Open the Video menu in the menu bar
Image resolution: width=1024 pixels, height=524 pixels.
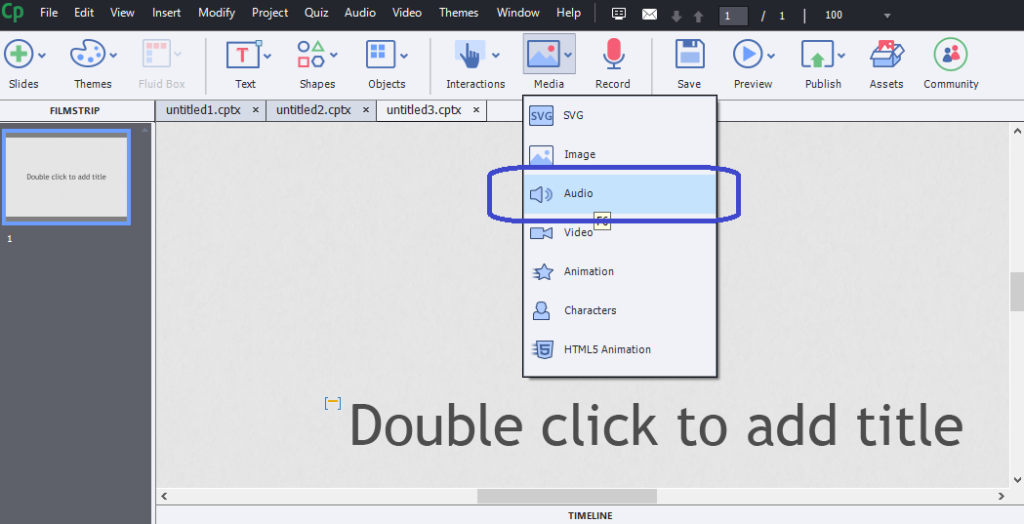(407, 12)
